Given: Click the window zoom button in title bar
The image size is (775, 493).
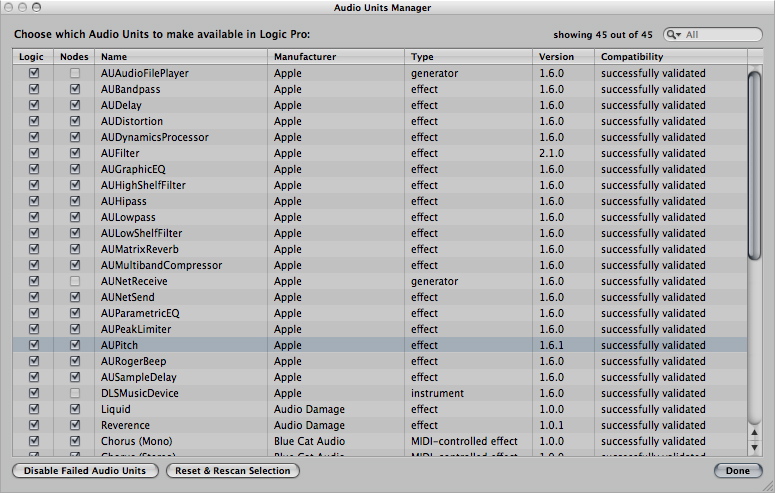Looking at the screenshot, I should [37, 7].
